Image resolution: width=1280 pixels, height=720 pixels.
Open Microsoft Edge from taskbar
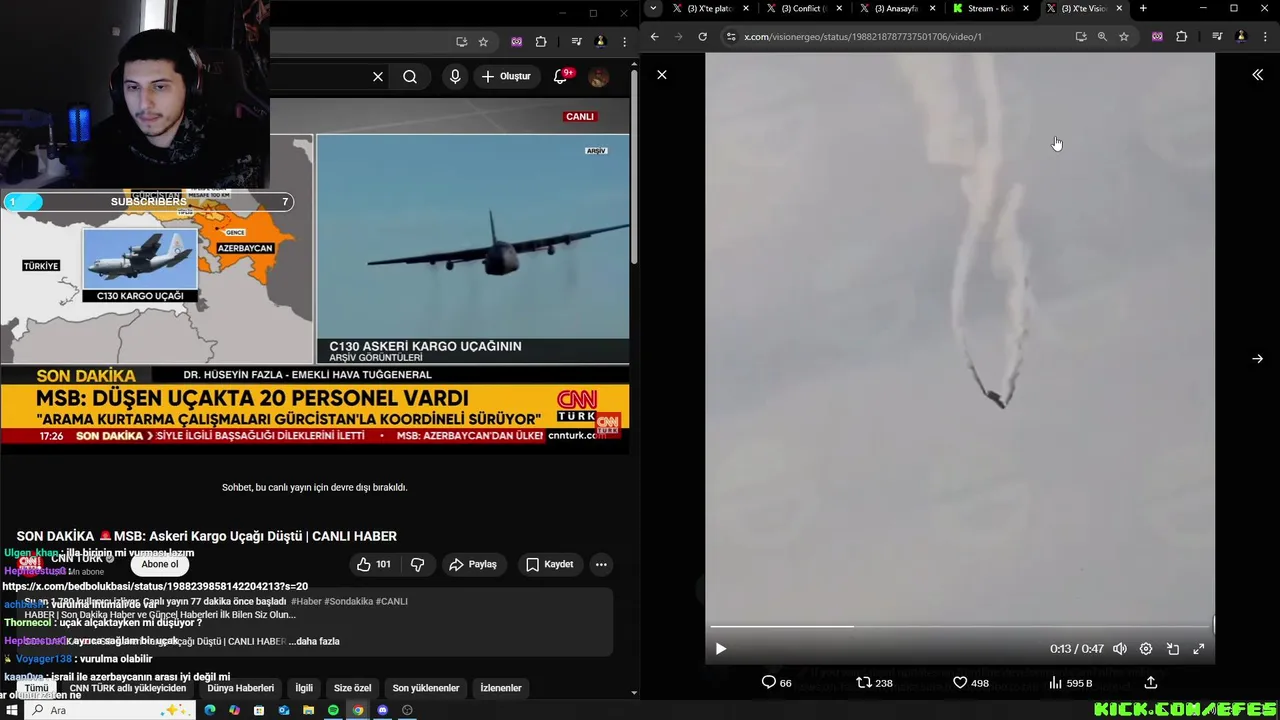(210, 710)
